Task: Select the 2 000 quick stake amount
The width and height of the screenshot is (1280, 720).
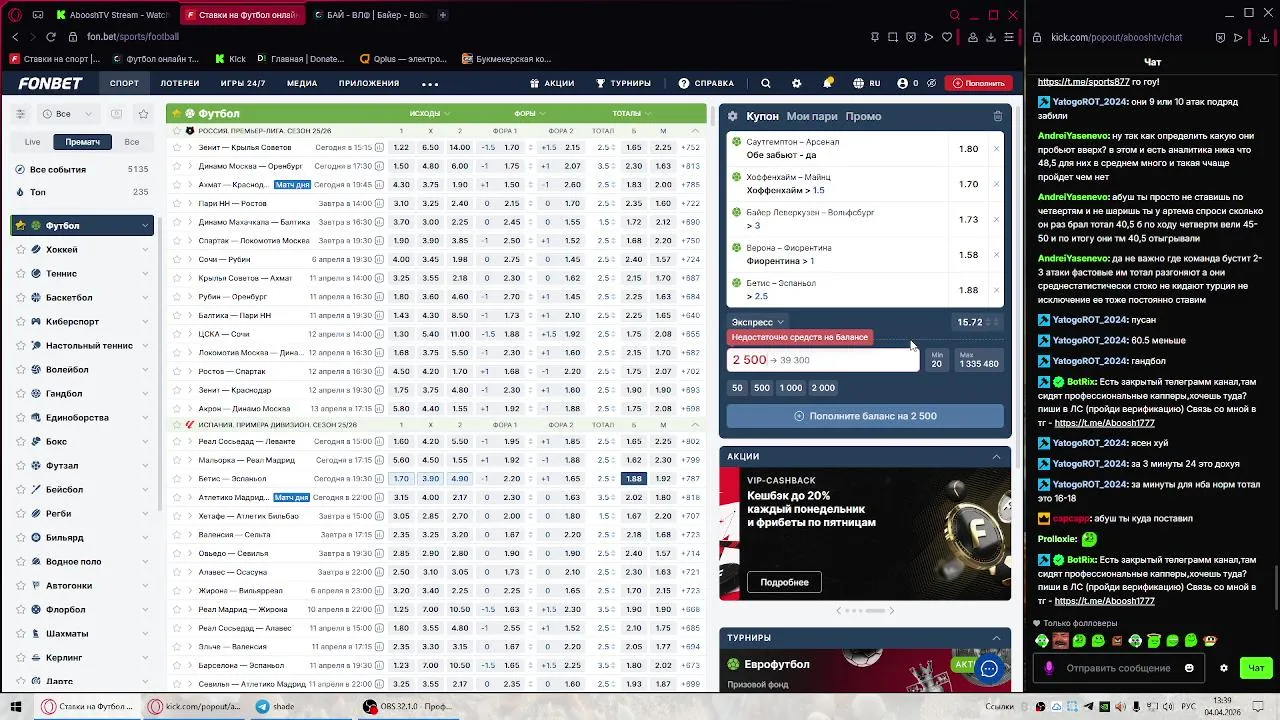Action: pyautogui.click(x=823, y=388)
